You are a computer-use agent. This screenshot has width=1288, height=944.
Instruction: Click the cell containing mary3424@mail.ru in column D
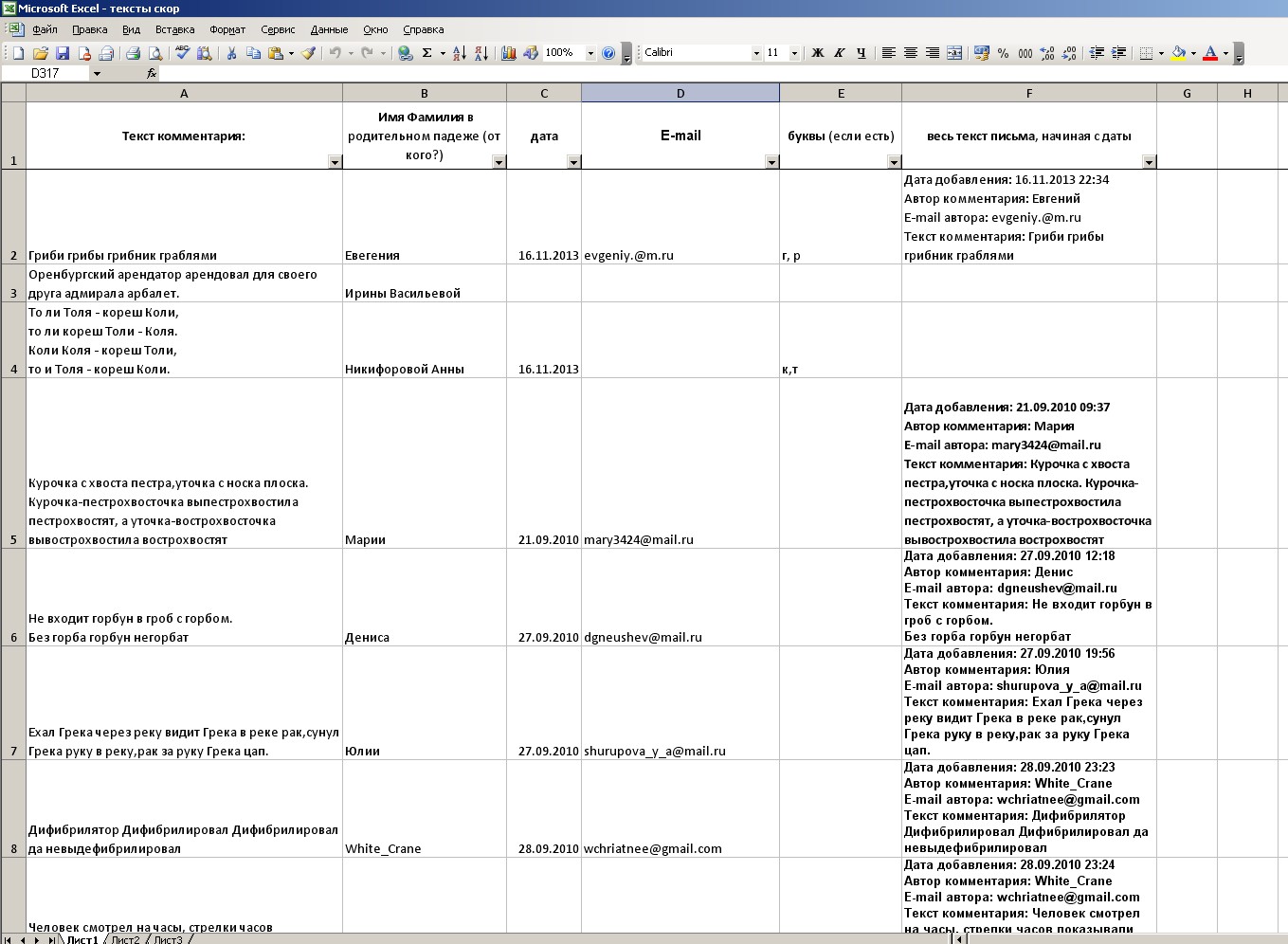coord(680,463)
